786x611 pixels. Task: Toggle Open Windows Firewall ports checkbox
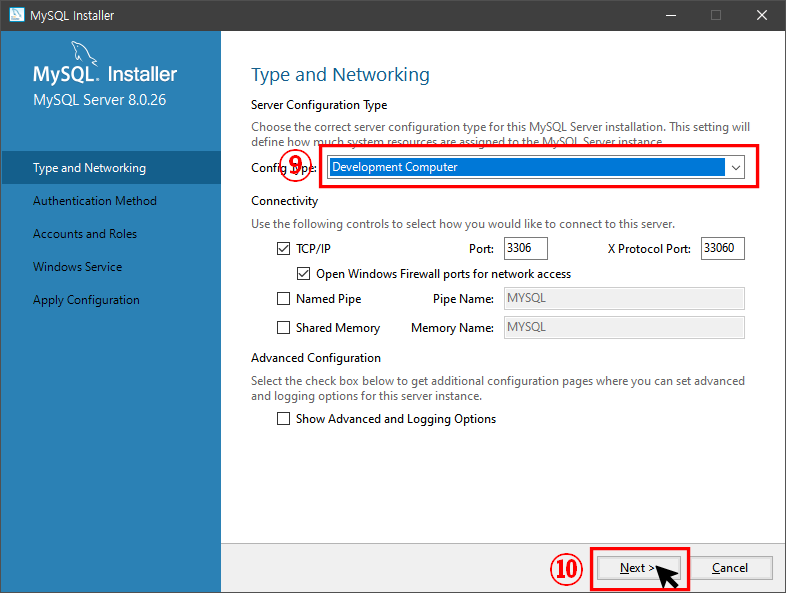tap(303, 274)
